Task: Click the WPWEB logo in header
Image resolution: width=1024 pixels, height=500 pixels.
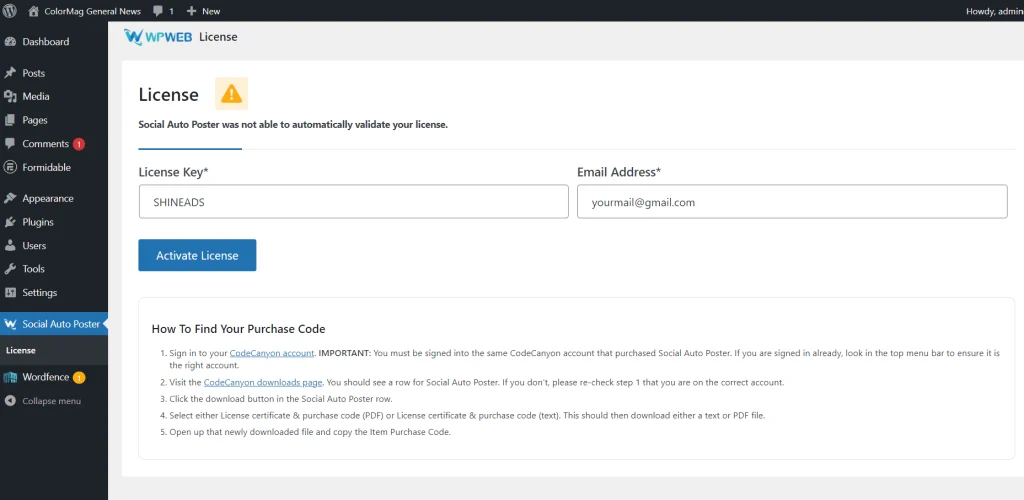Action: coord(158,37)
